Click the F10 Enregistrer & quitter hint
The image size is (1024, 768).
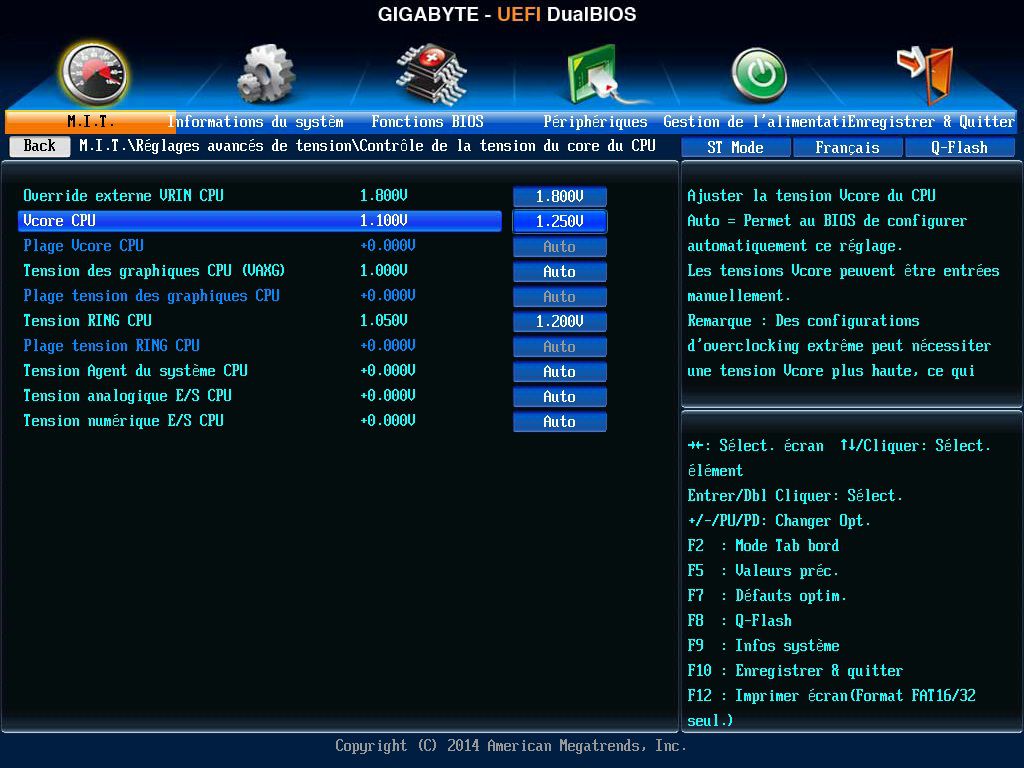point(795,671)
